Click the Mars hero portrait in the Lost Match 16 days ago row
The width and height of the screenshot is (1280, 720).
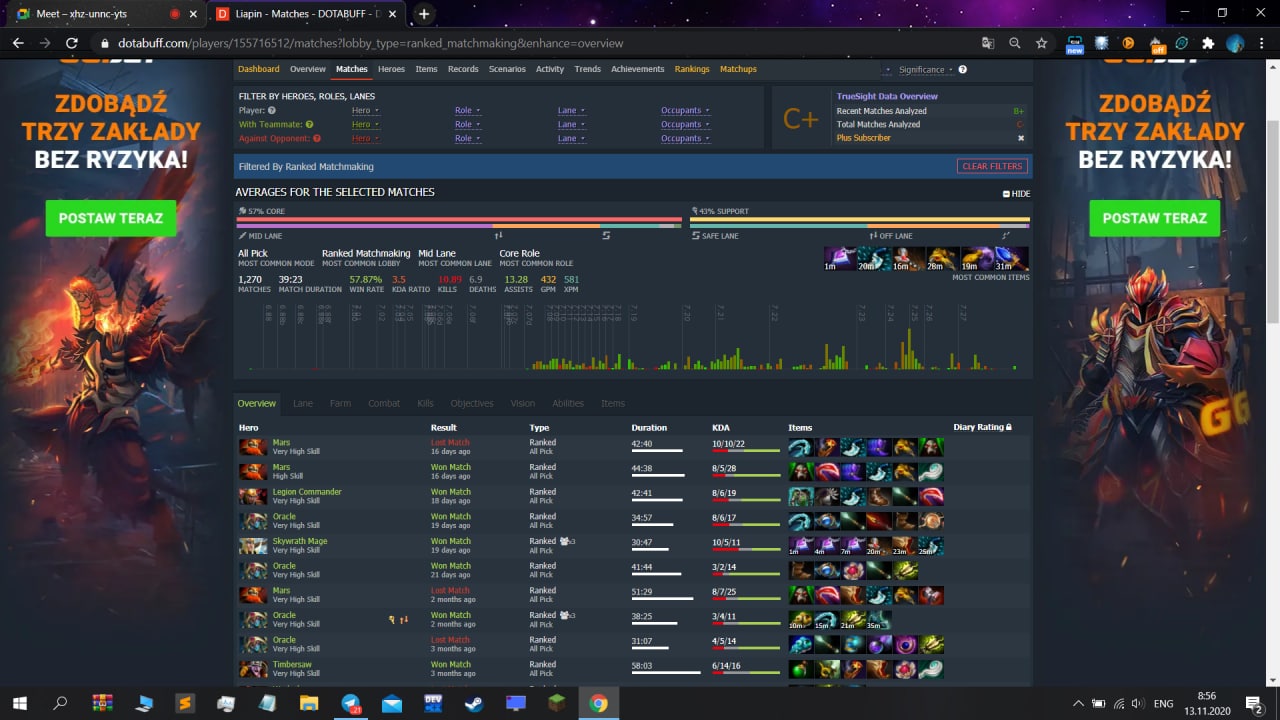tap(252, 446)
